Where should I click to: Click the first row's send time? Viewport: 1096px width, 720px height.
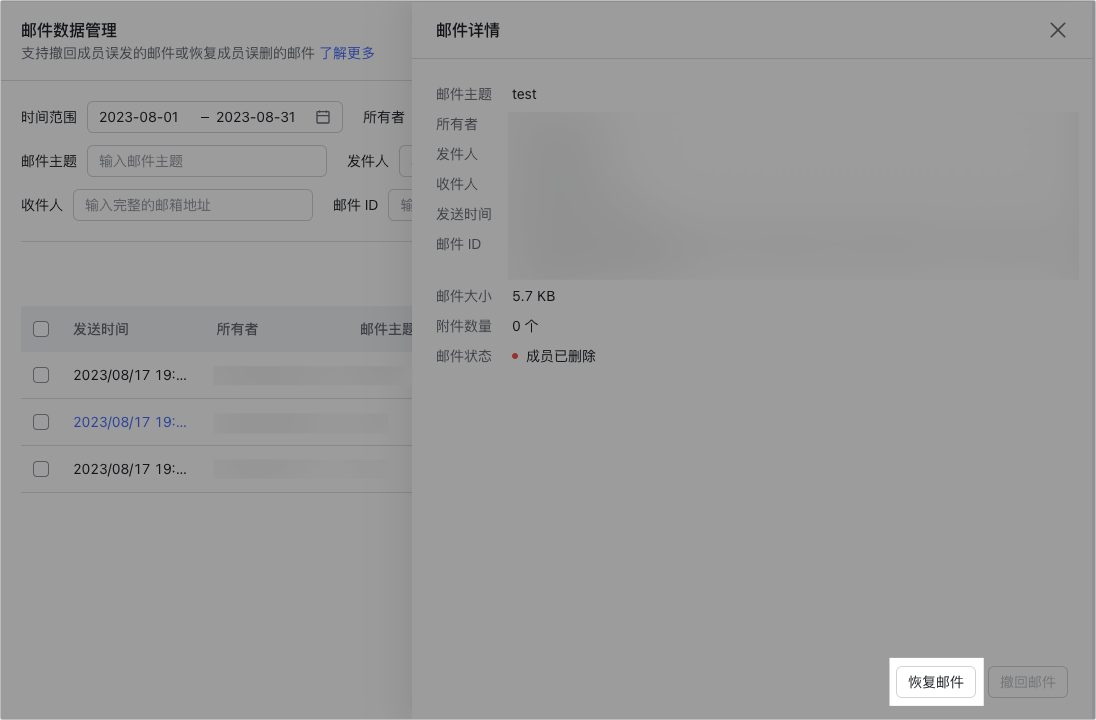pyautogui.click(x=130, y=375)
